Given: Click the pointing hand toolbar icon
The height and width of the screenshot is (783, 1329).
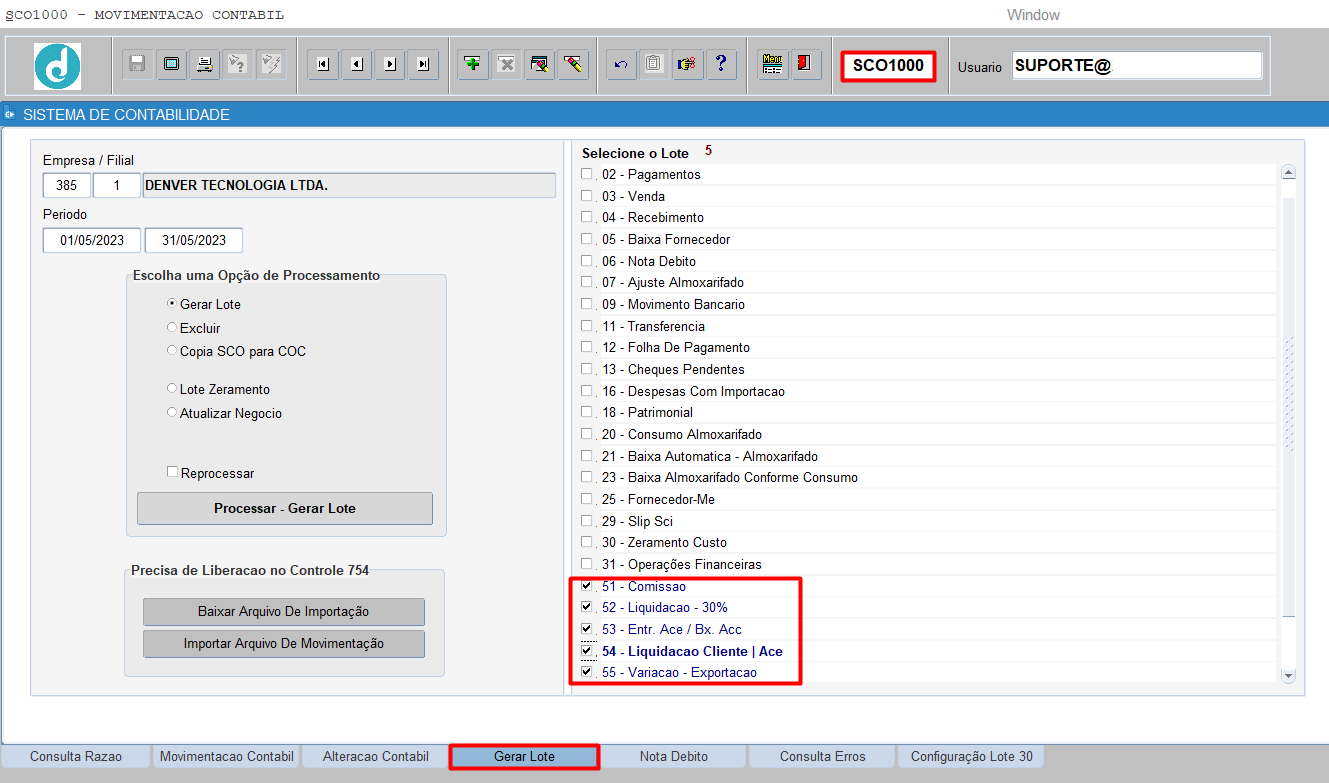Looking at the screenshot, I should (686, 64).
